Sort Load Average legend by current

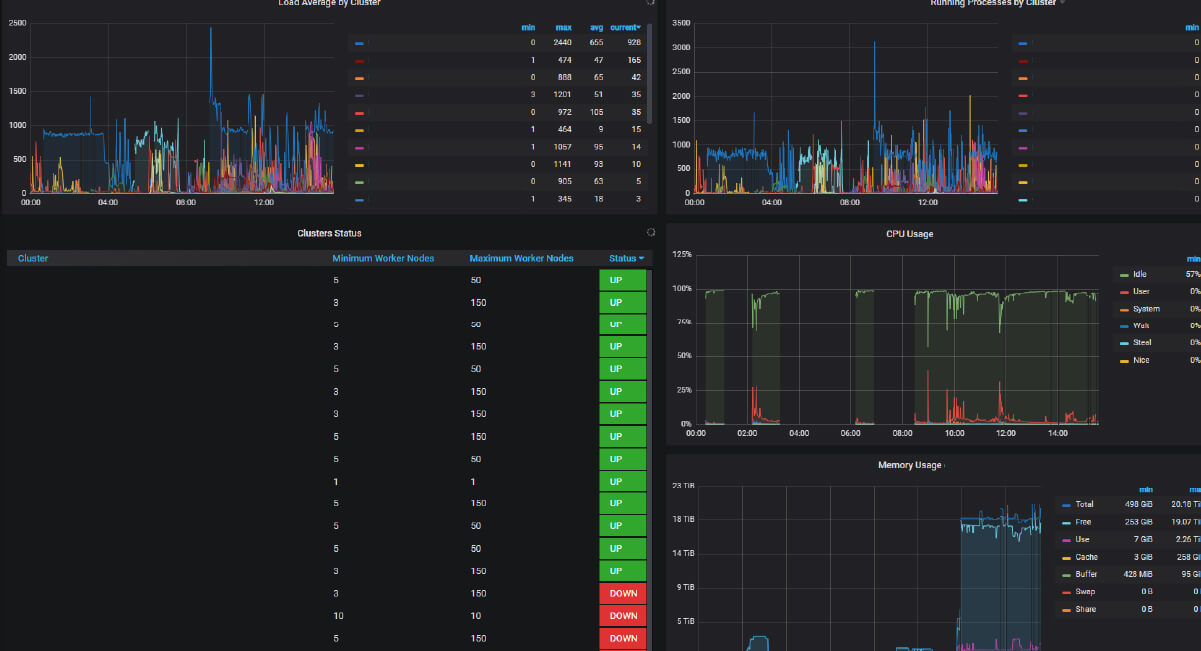pos(626,27)
